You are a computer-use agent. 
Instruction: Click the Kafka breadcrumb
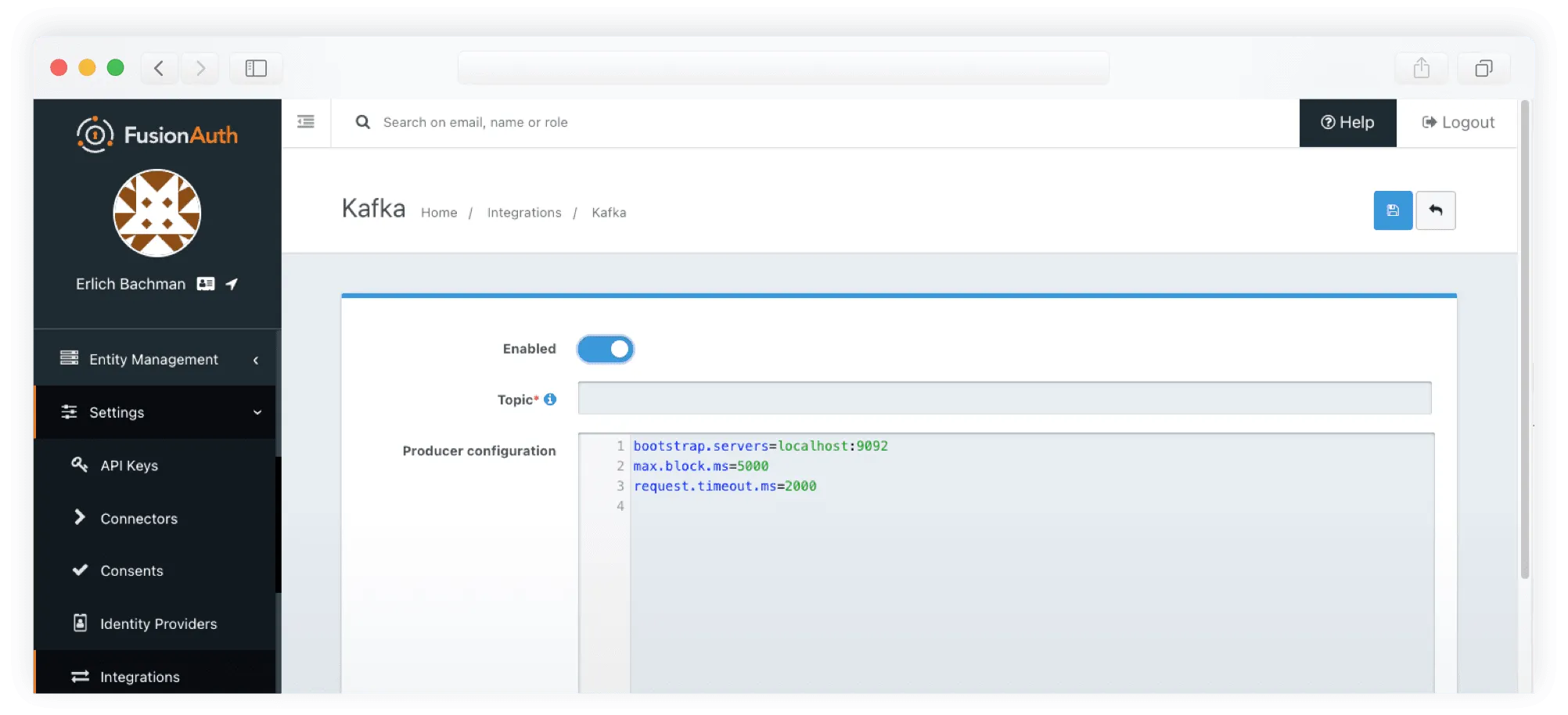[x=609, y=213]
